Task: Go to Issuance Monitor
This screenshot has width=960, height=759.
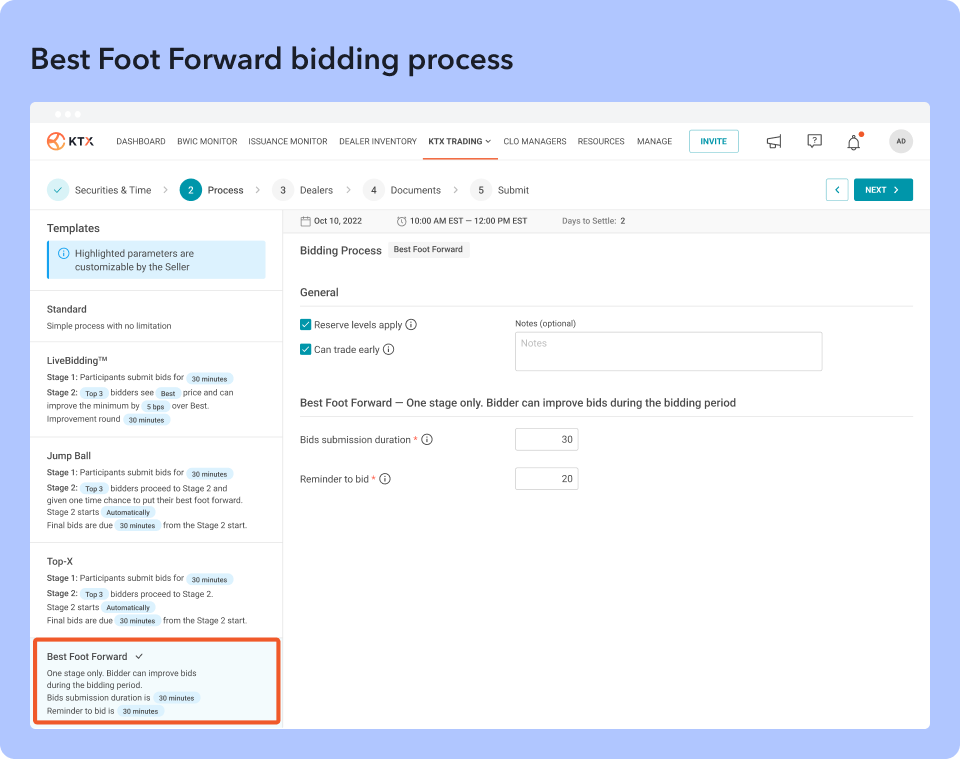Action: coord(288,141)
